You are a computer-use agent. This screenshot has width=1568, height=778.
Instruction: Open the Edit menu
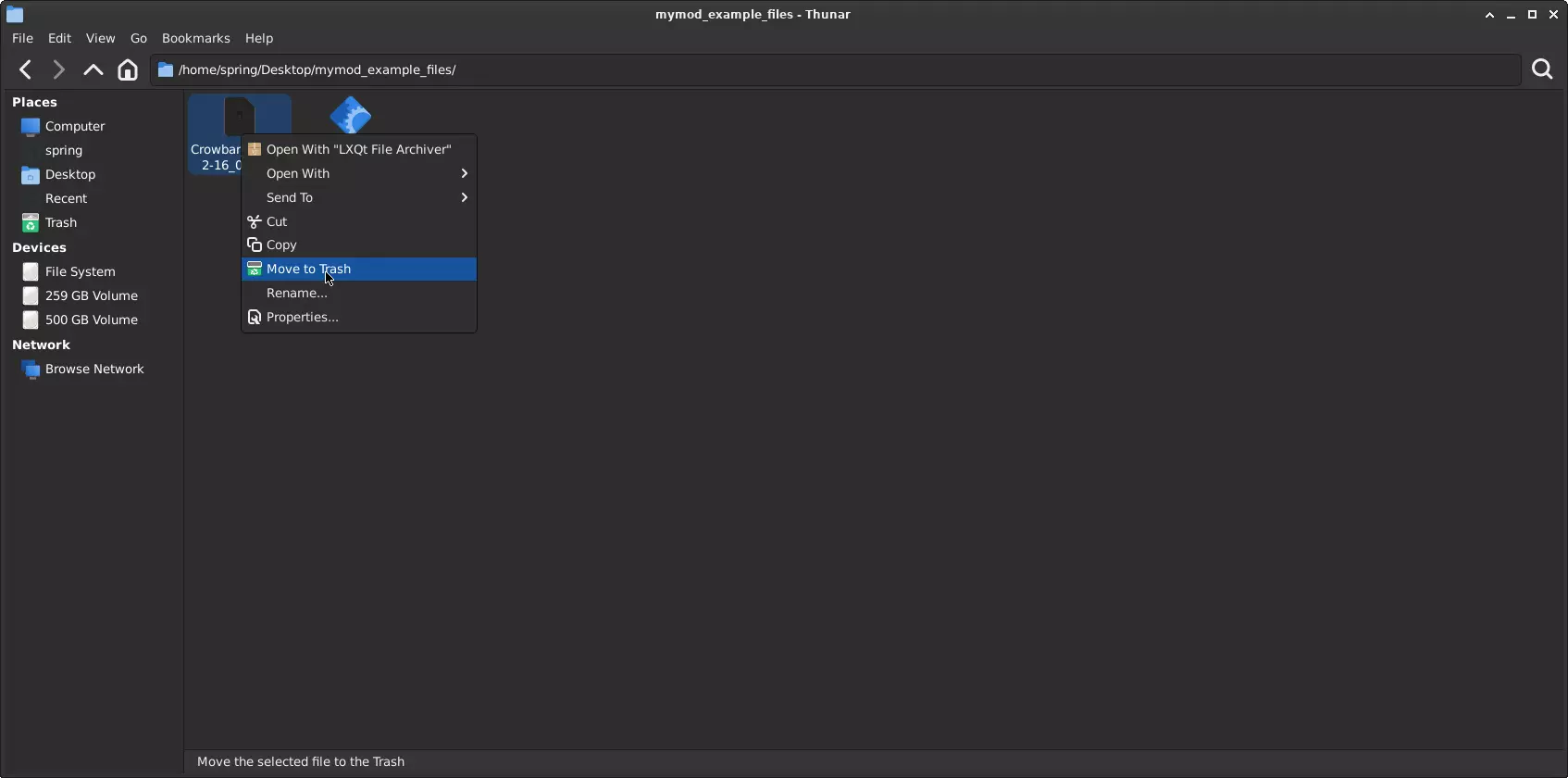59,38
